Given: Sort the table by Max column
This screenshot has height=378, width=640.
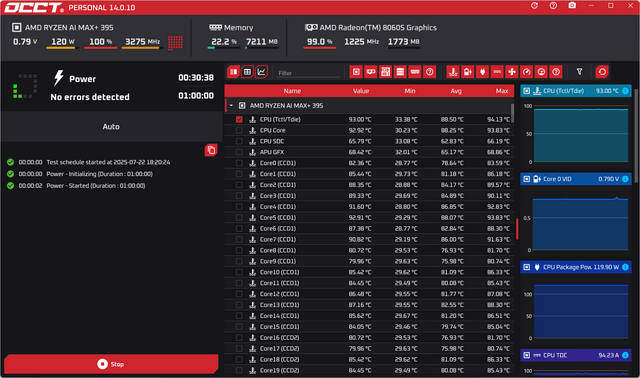Looking at the screenshot, I should pyautogui.click(x=502, y=91).
